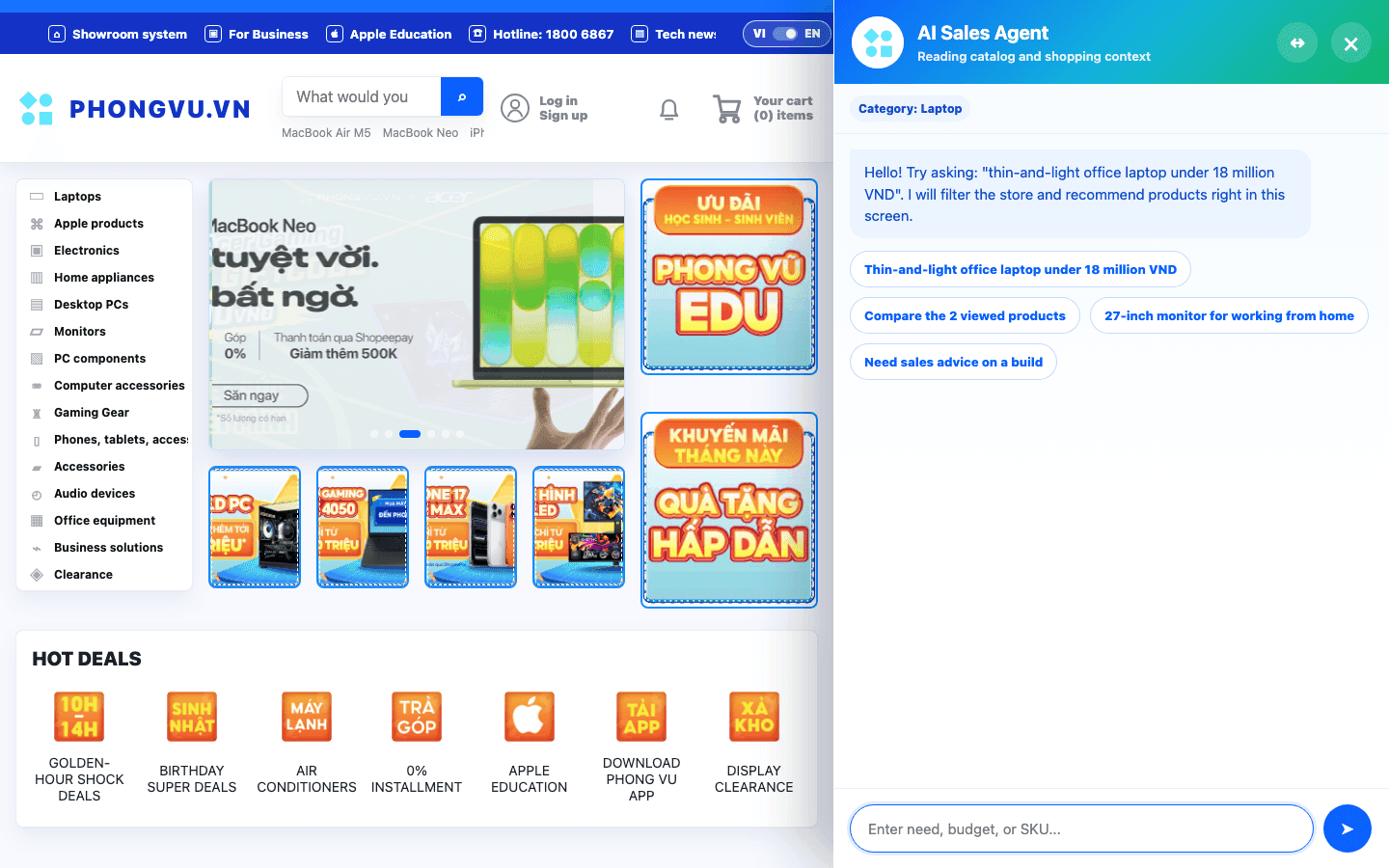The height and width of the screenshot is (868, 1389).
Task: Open the monitor promo thumbnail
Action: (x=579, y=527)
